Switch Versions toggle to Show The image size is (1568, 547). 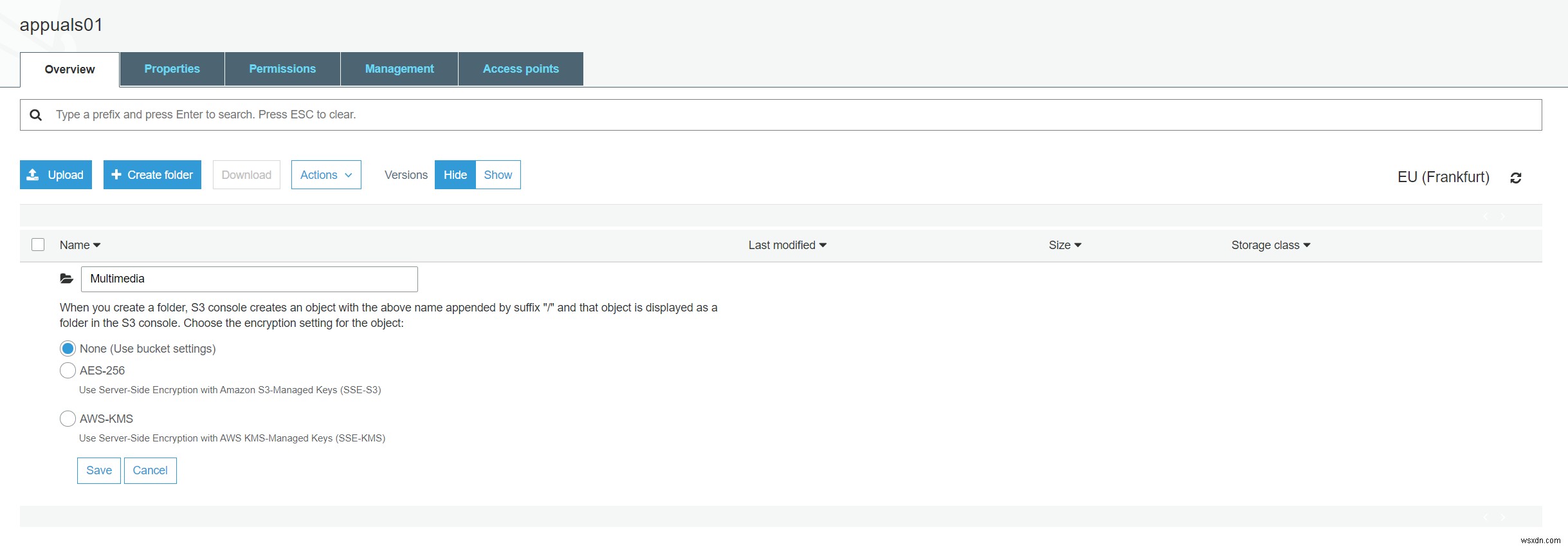tap(498, 174)
